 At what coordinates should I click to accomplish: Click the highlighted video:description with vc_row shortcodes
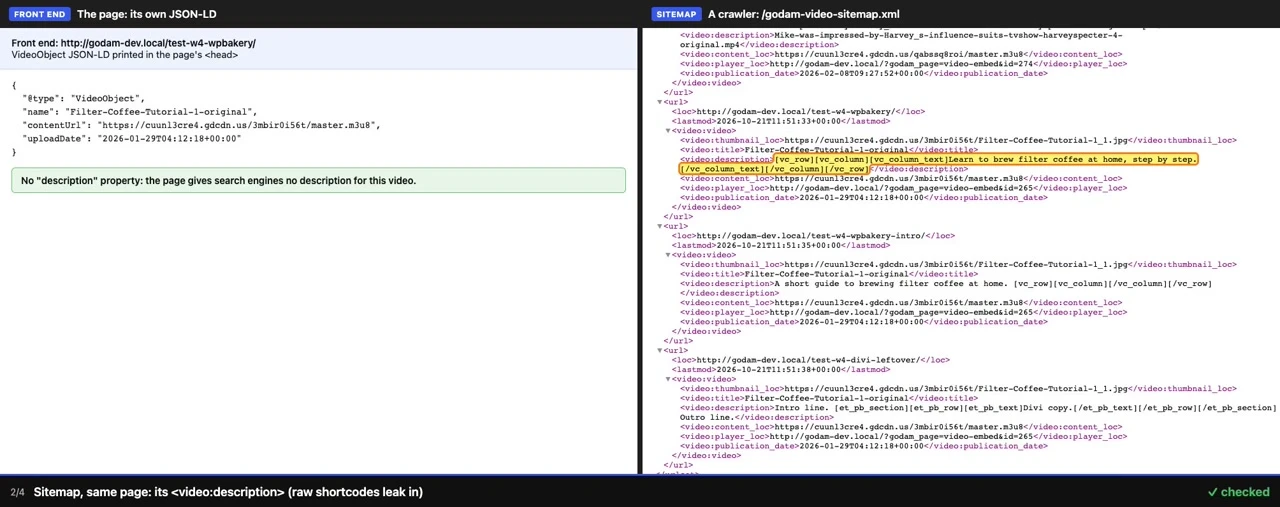[x=938, y=164]
